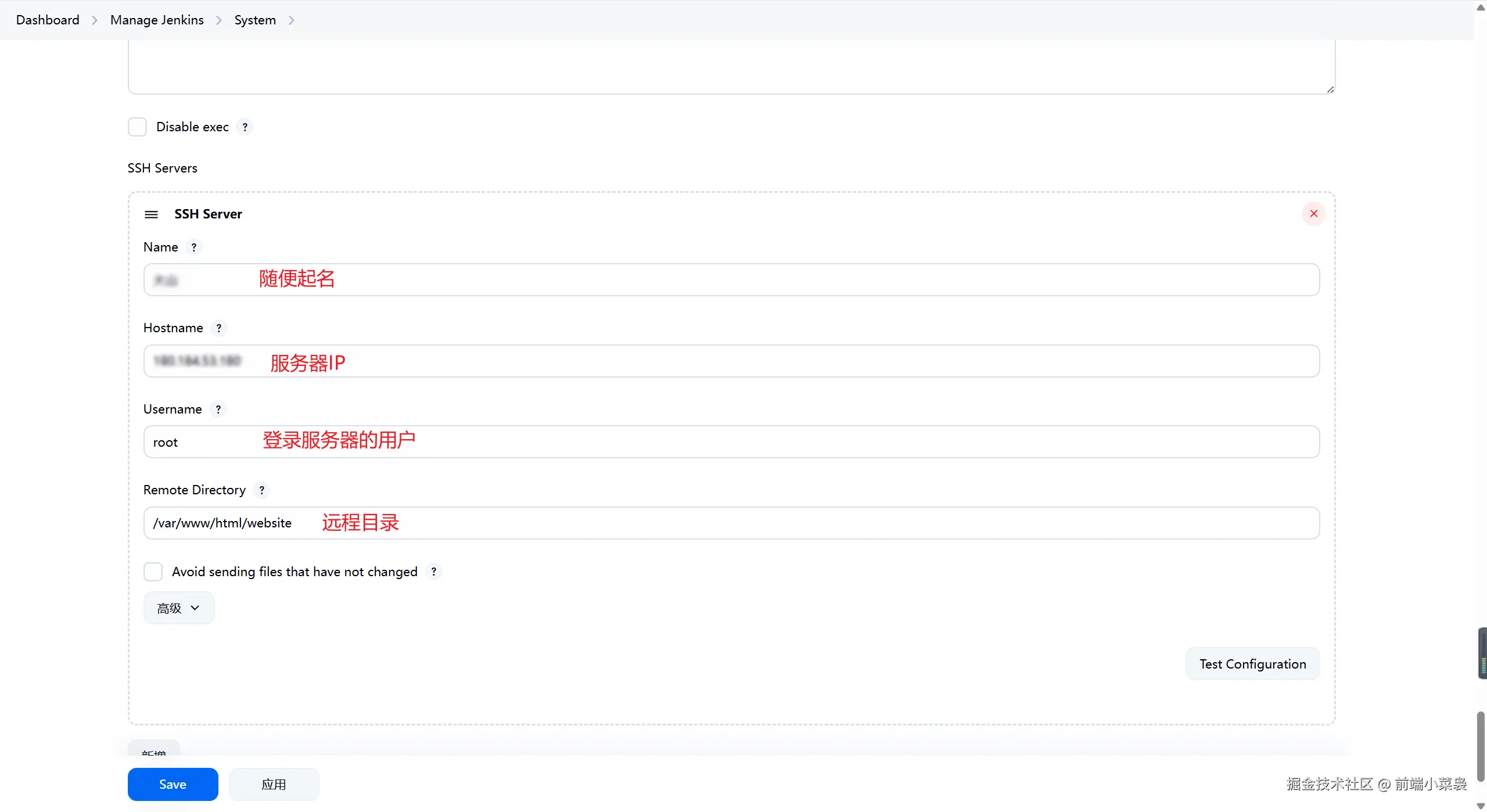Click help icon for Avoid sending files

pyautogui.click(x=434, y=572)
